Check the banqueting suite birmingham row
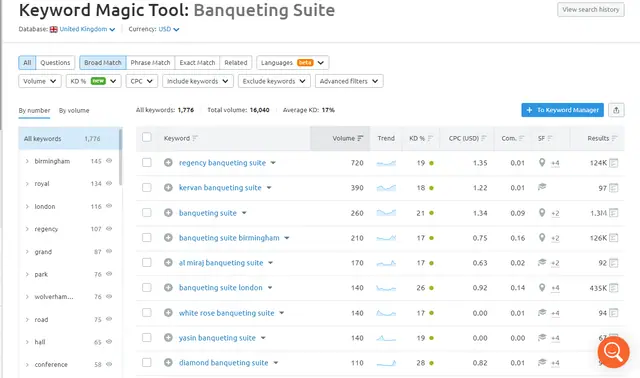The height and width of the screenshot is (378, 640). 147,238
